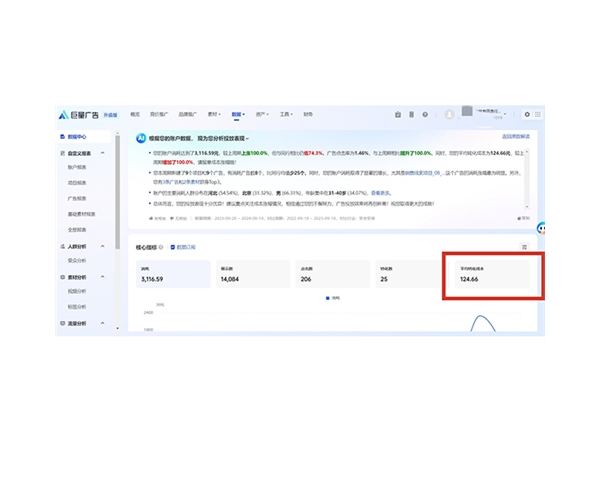This screenshot has width=600, height=488.
Task: Click the user avatar circle
Action: [x=449, y=114]
